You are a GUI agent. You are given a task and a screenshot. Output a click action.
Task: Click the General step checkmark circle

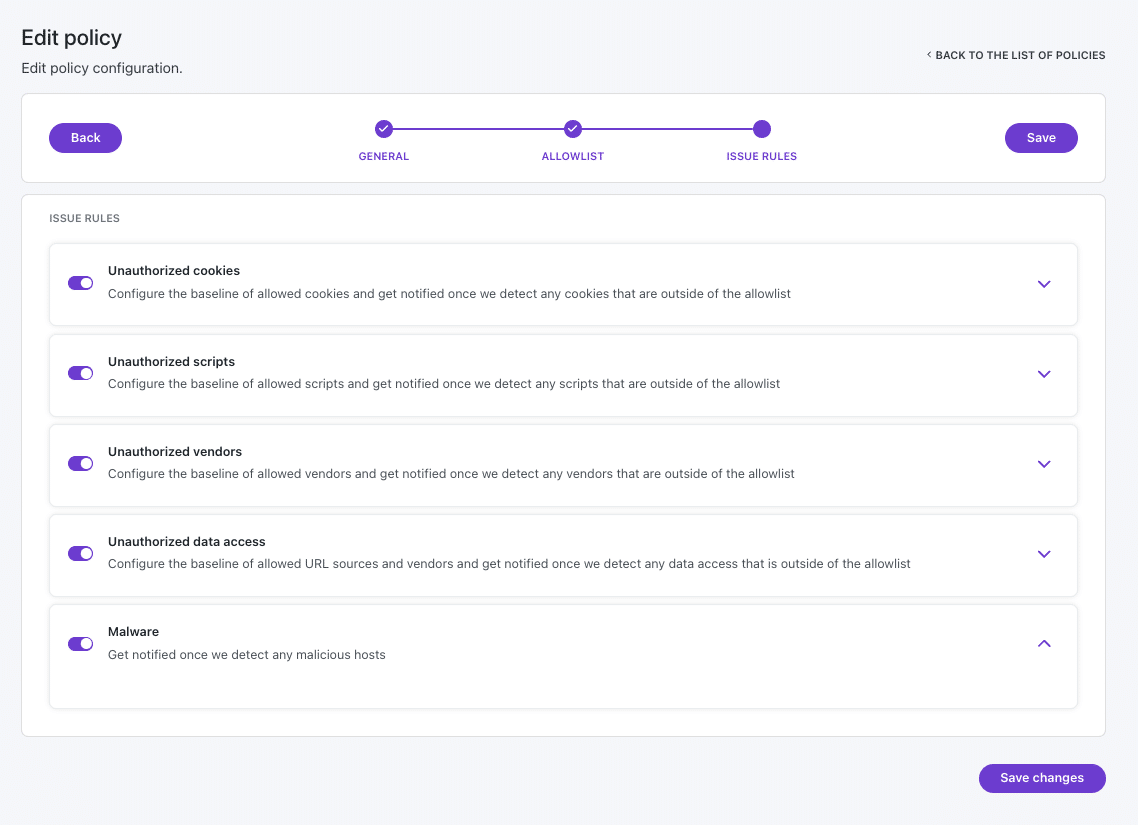(384, 129)
